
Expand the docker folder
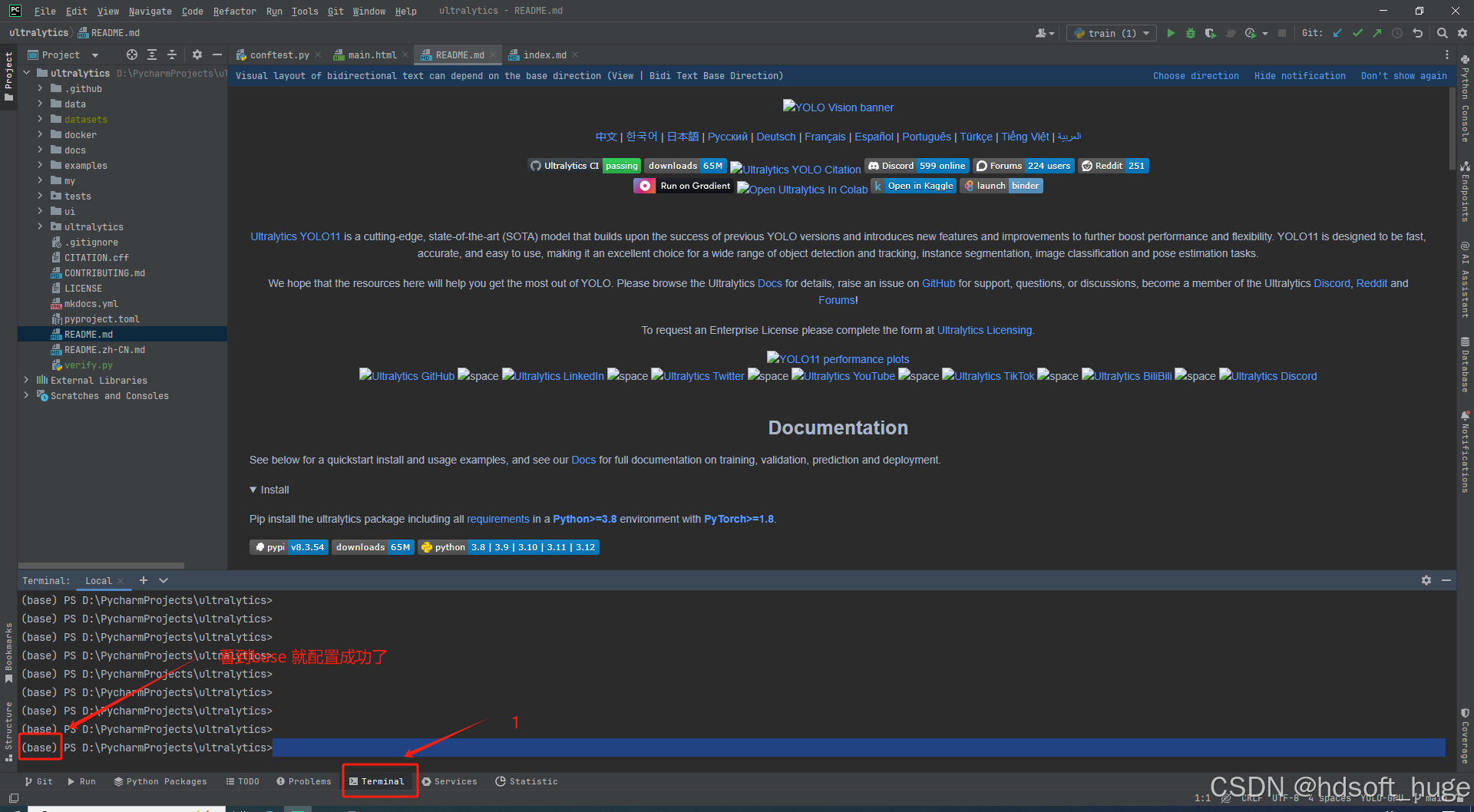40,134
